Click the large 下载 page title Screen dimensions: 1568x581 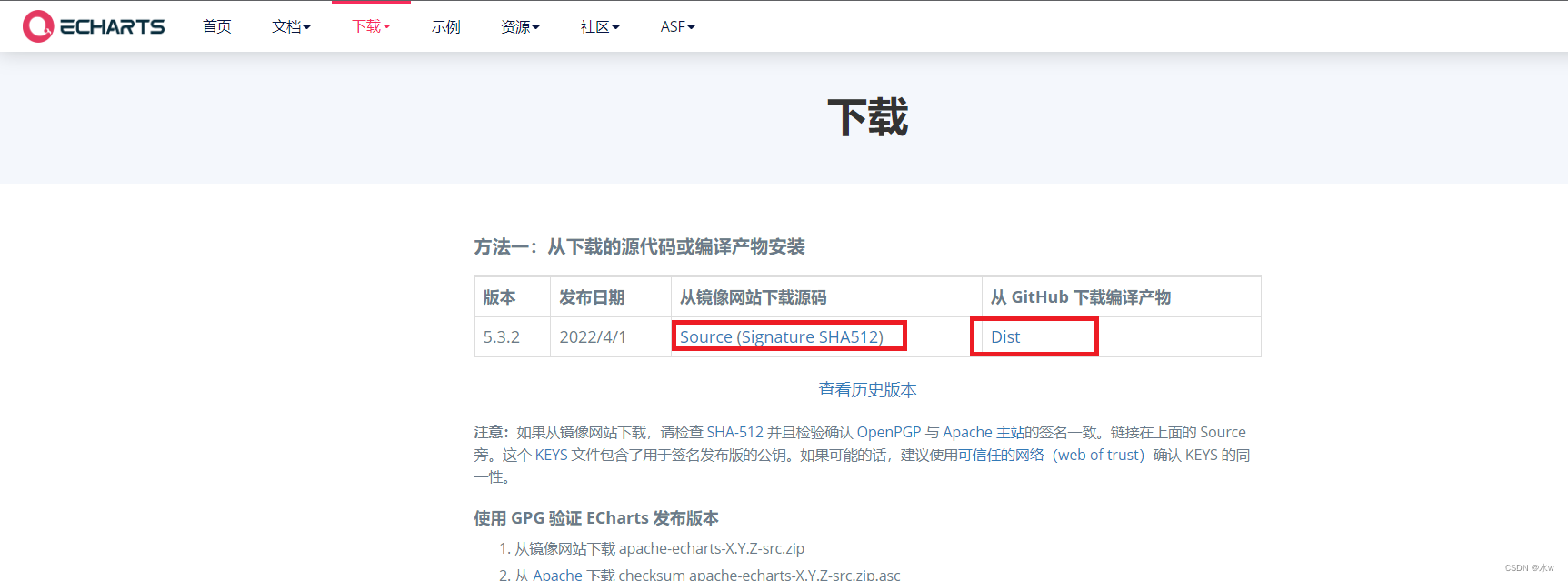867,118
